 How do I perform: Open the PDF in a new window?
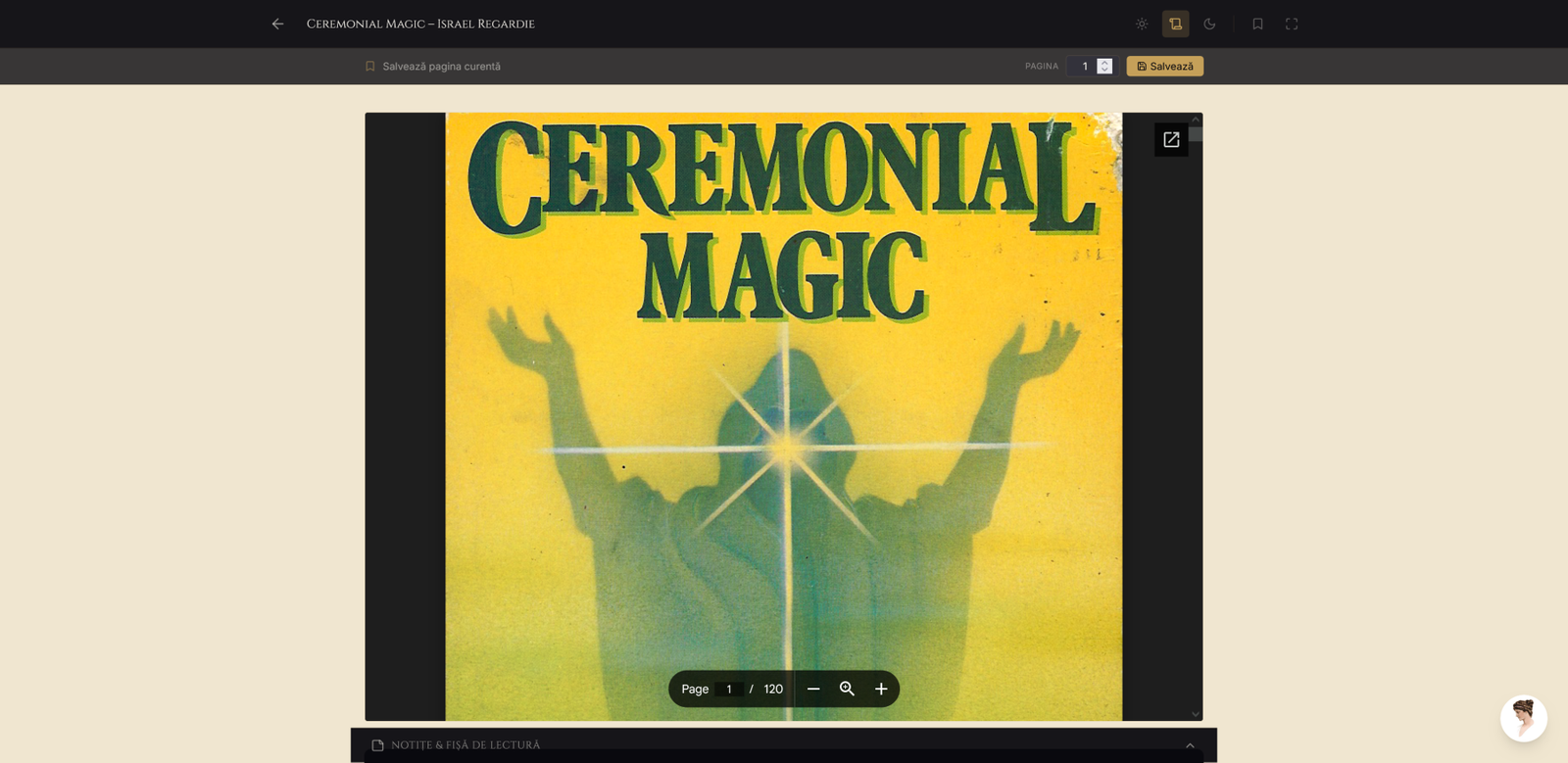(1171, 140)
